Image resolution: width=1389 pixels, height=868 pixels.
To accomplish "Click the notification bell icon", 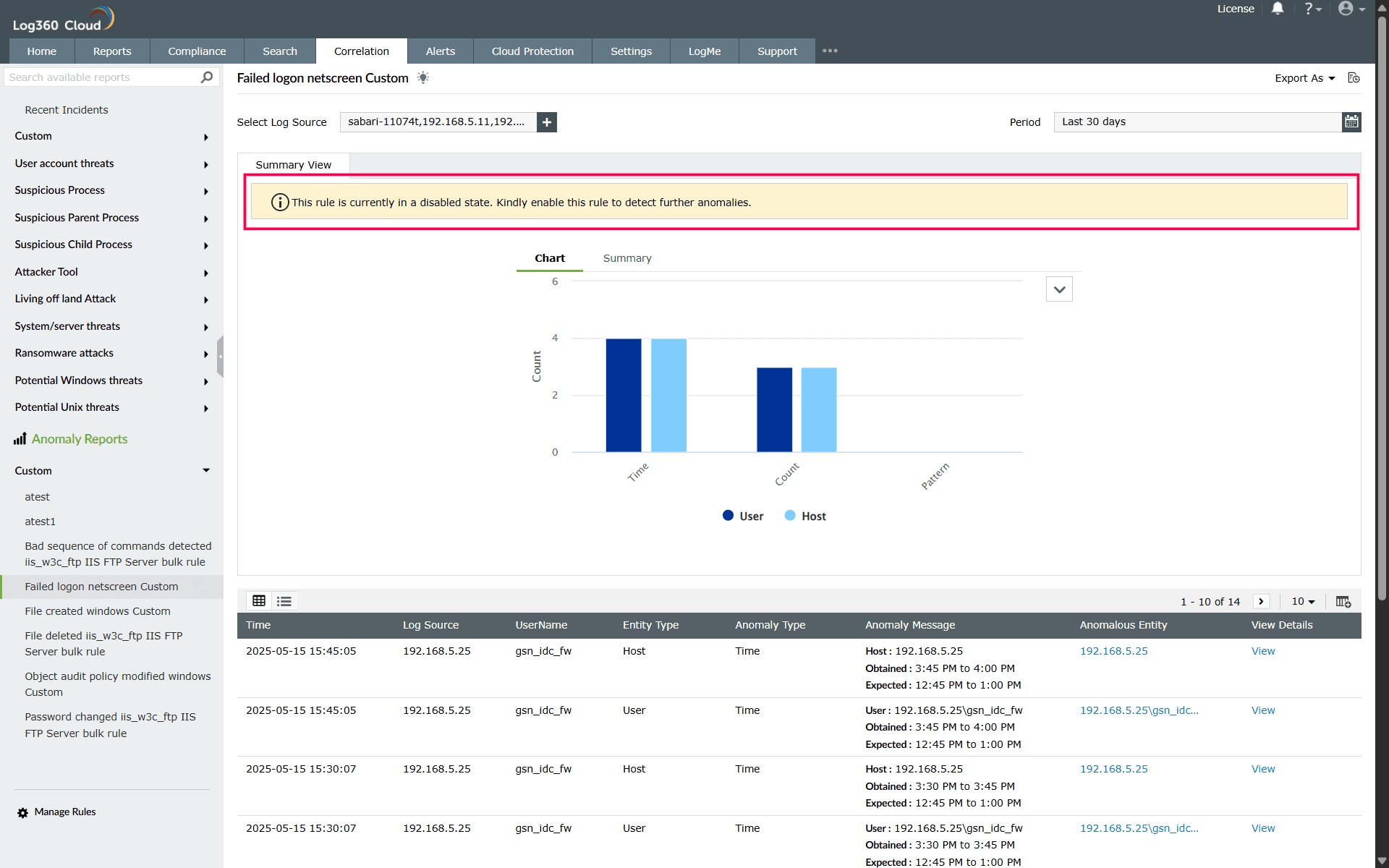I will pos(1278,9).
